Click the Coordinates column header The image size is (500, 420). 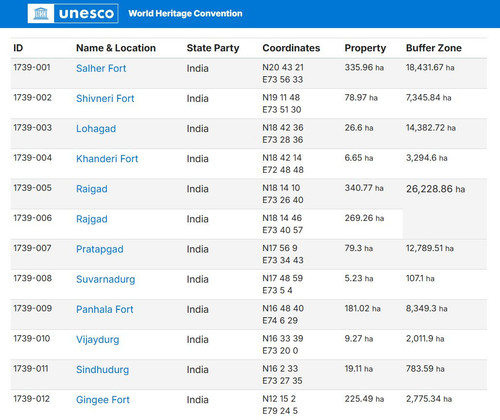click(291, 48)
